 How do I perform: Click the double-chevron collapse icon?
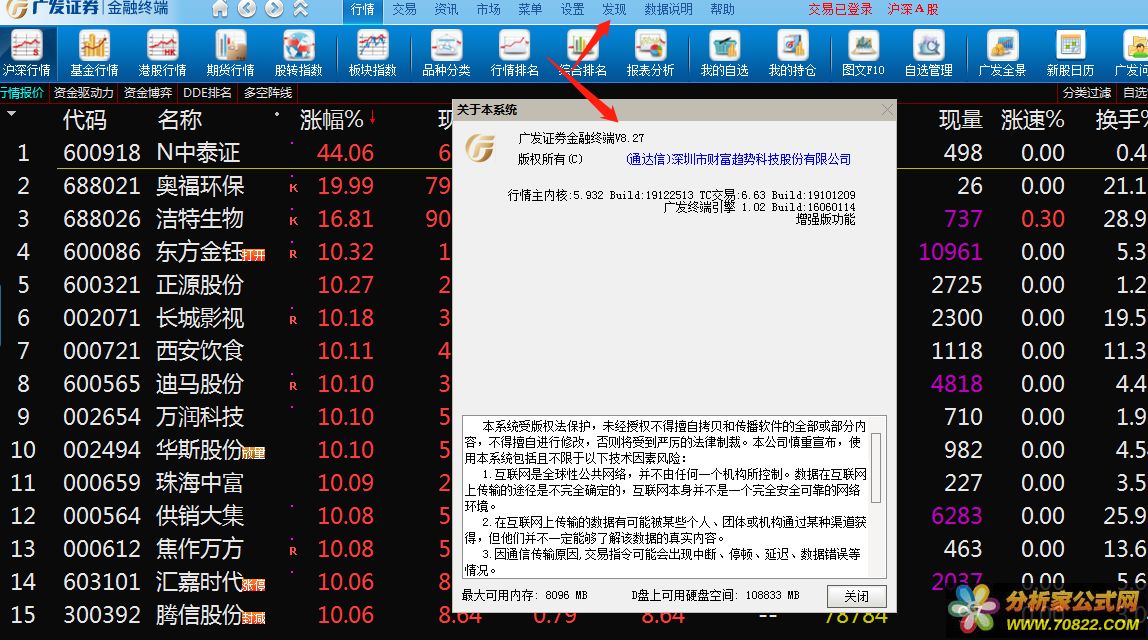(x=300, y=9)
